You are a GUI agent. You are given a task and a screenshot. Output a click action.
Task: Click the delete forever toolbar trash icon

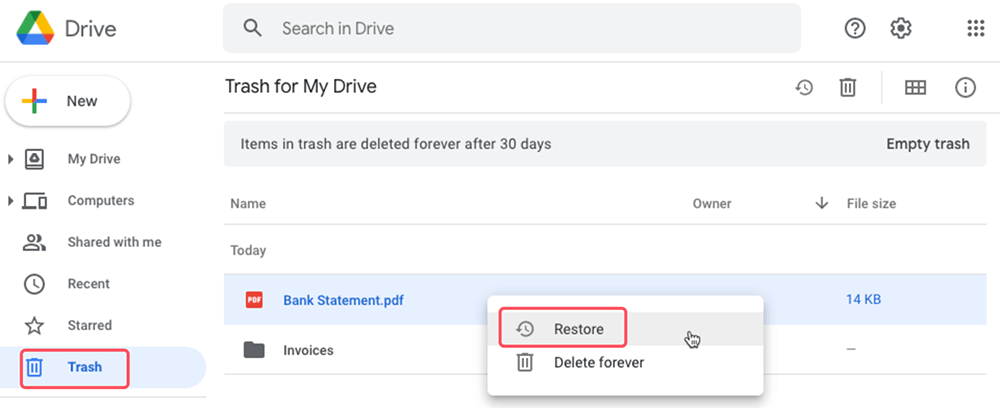pyautogui.click(x=847, y=87)
